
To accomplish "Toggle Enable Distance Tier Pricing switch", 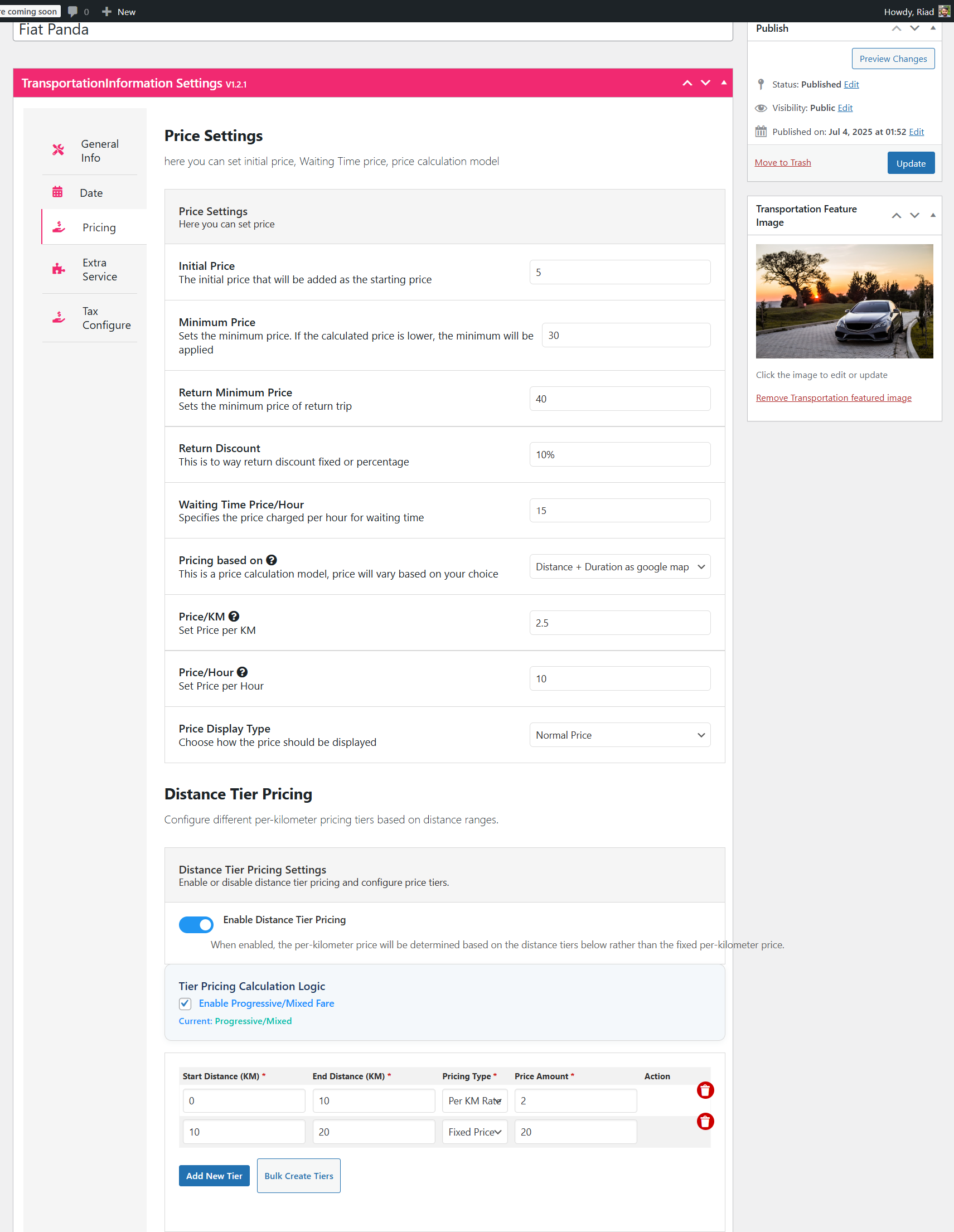I will [196, 925].
